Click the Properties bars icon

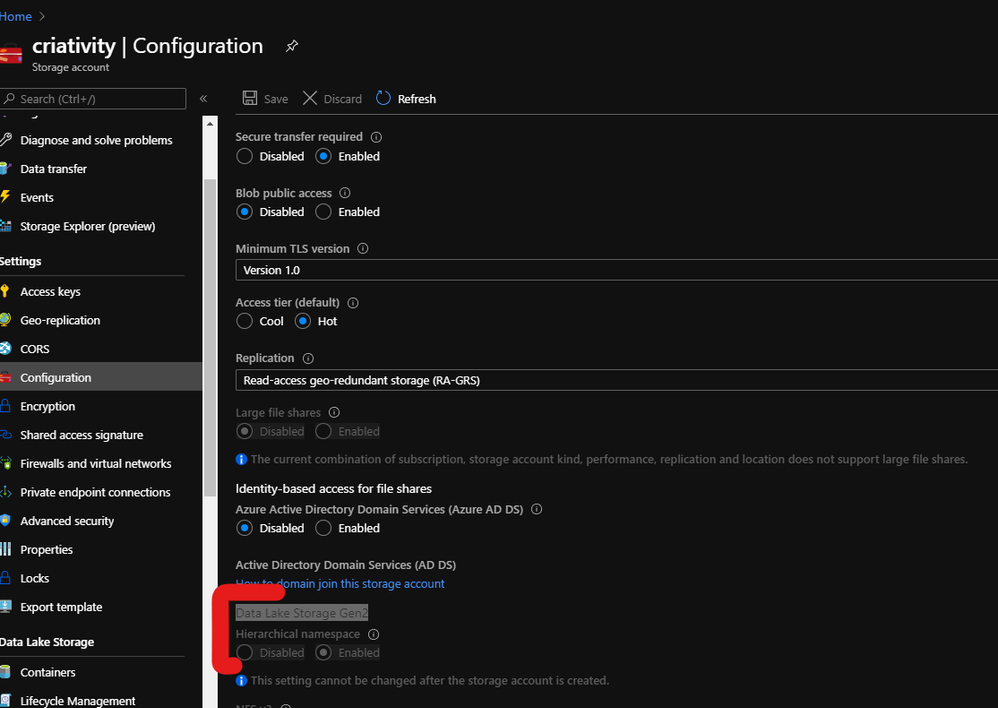[x=5, y=549]
